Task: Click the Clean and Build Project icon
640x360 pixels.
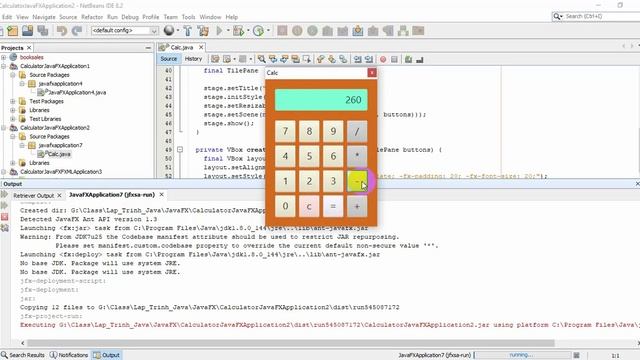Action: (x=203, y=31)
